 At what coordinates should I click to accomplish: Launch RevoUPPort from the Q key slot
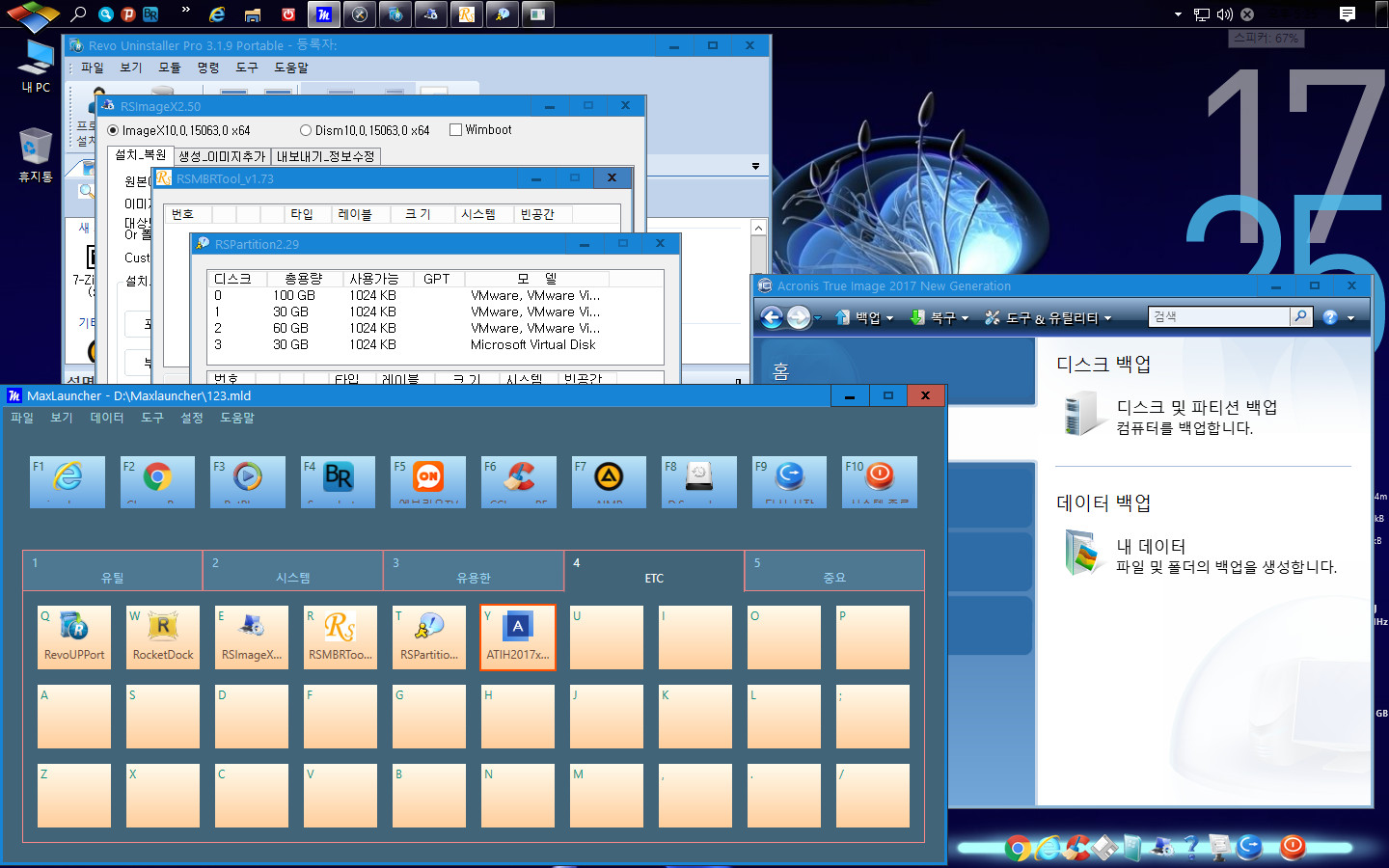(x=74, y=637)
